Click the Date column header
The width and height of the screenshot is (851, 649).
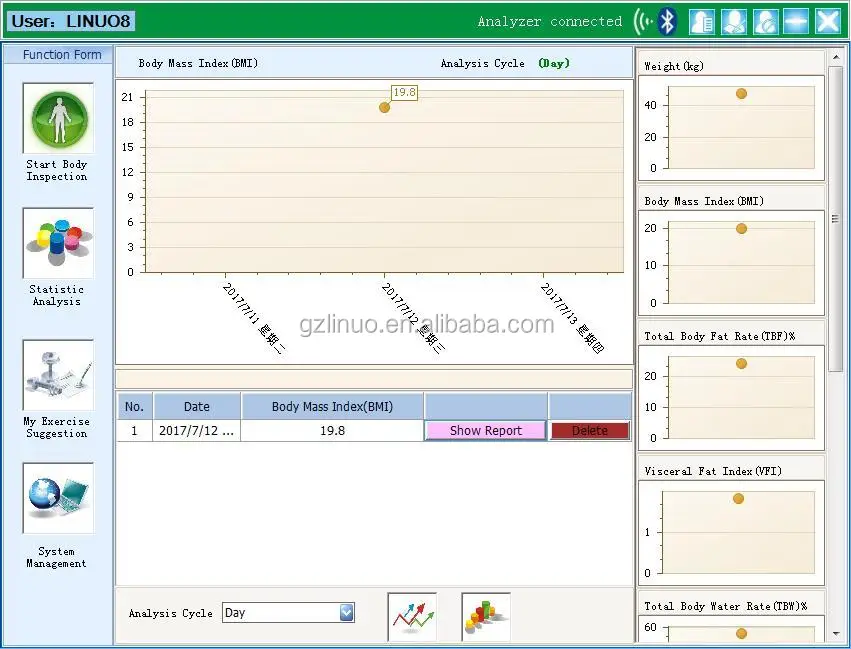pyautogui.click(x=197, y=406)
